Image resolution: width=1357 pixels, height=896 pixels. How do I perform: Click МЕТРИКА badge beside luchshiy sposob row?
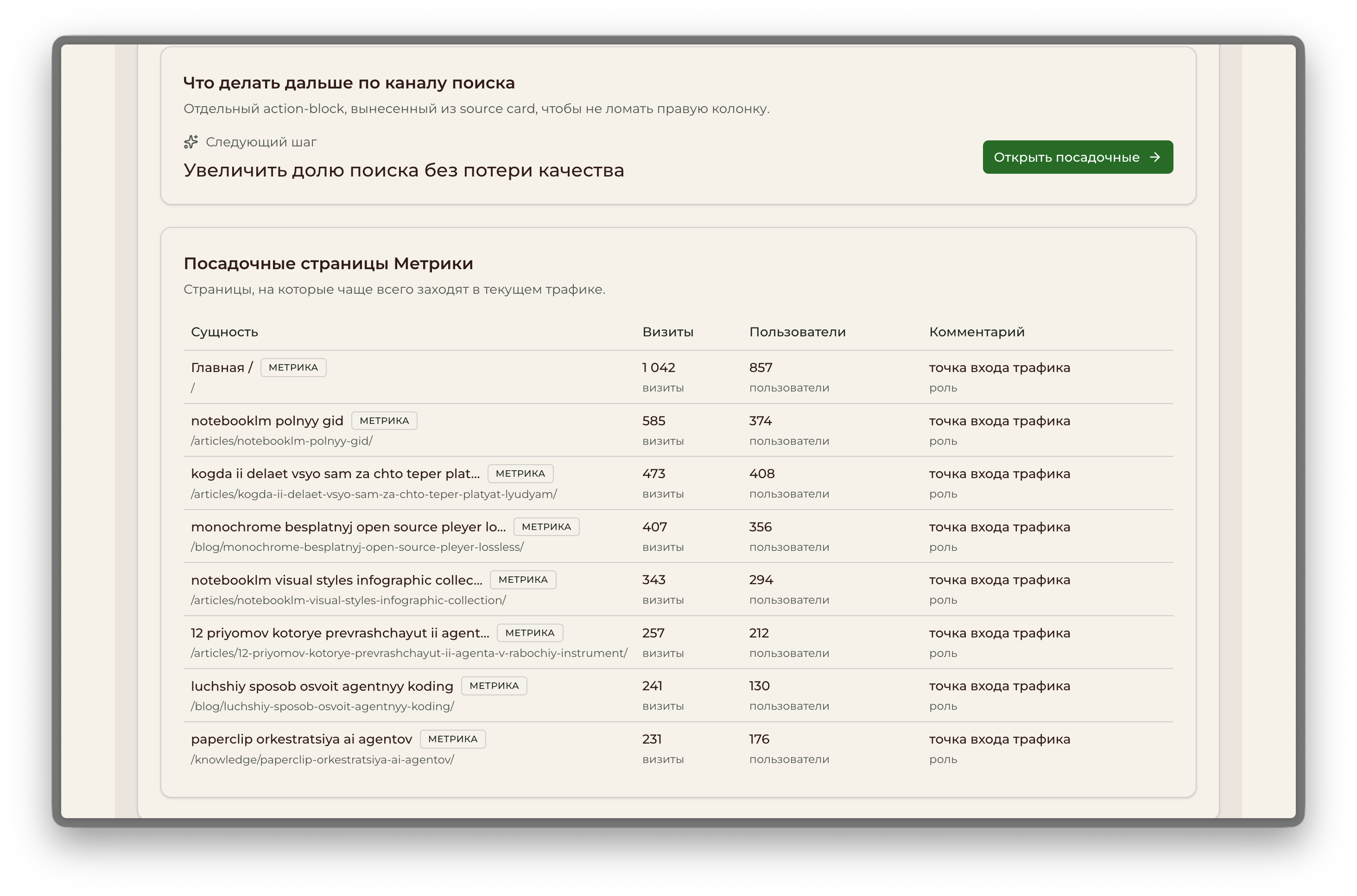tap(494, 686)
